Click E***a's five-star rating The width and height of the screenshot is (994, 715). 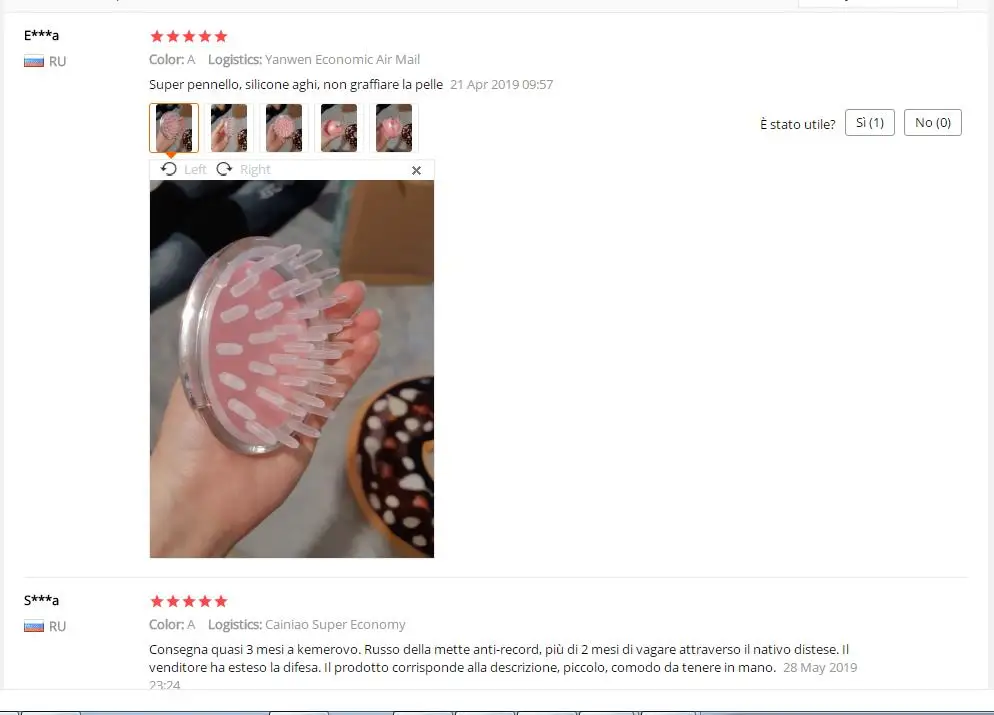pyautogui.click(x=188, y=36)
